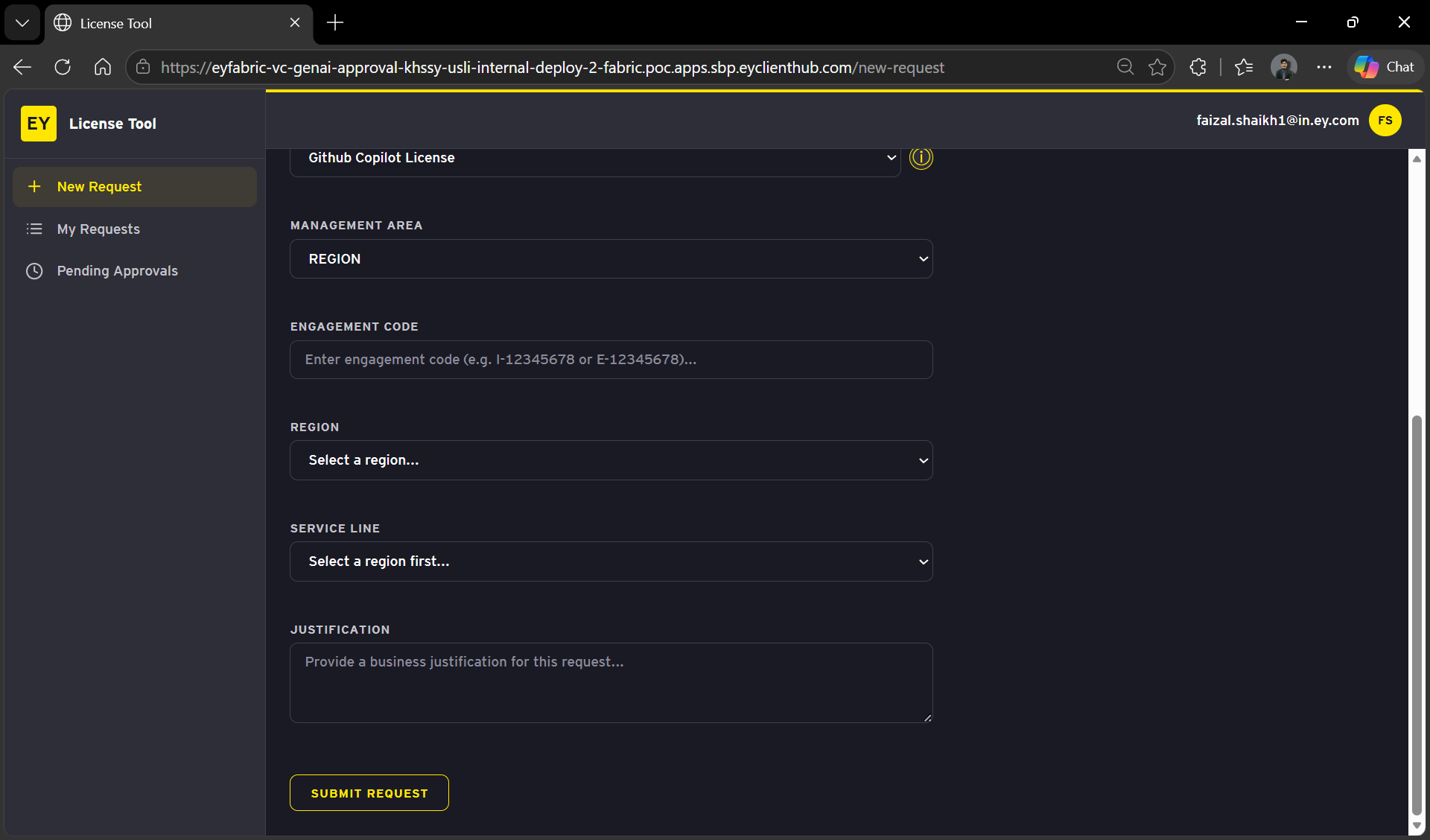1430x840 pixels.
Task: Open a new browser tab
Action: (x=335, y=23)
